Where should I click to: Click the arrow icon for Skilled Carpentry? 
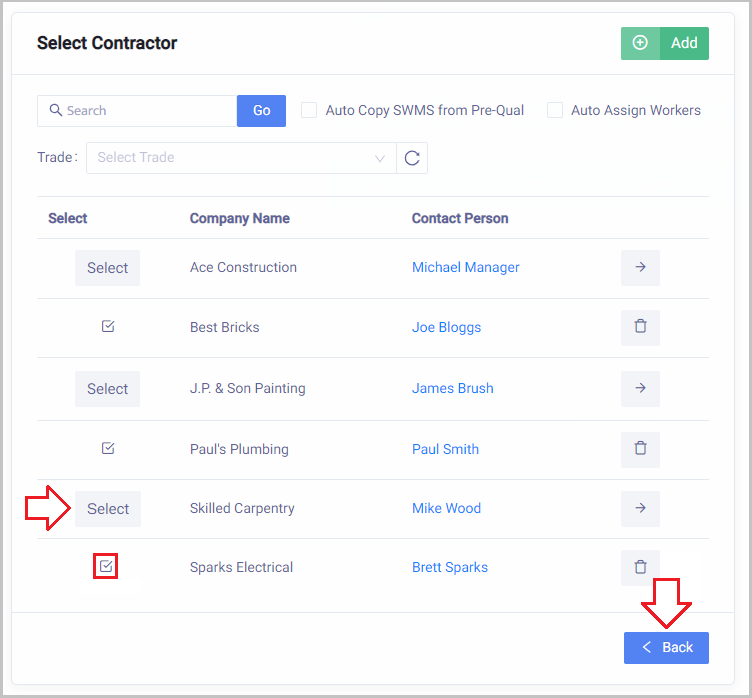[x=640, y=508]
